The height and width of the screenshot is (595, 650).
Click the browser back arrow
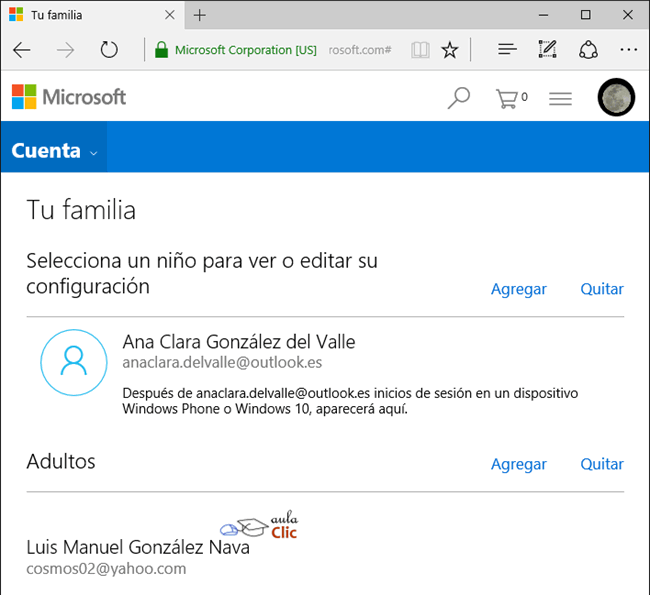point(22,49)
